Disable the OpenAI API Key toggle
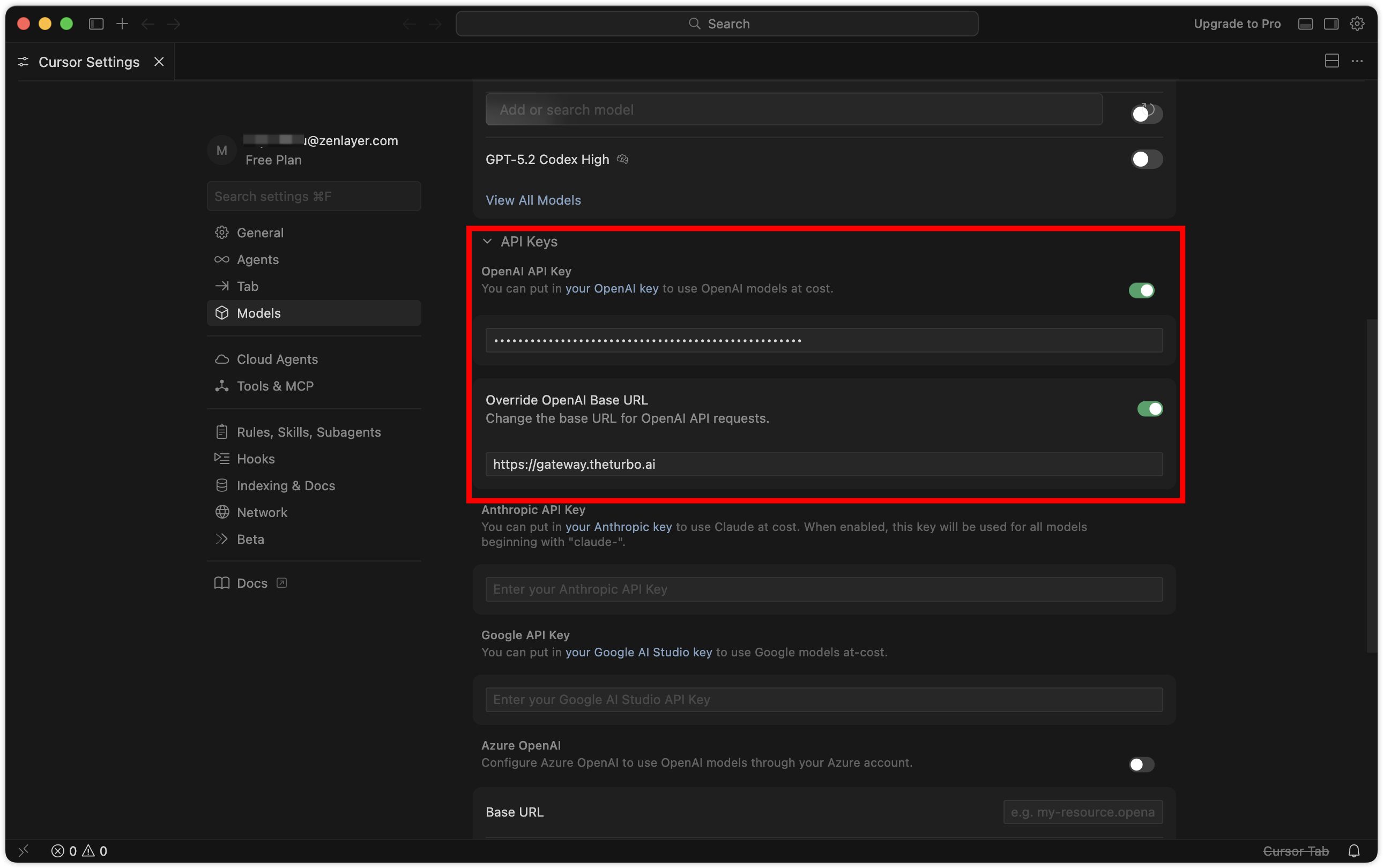 pyautogui.click(x=1141, y=290)
